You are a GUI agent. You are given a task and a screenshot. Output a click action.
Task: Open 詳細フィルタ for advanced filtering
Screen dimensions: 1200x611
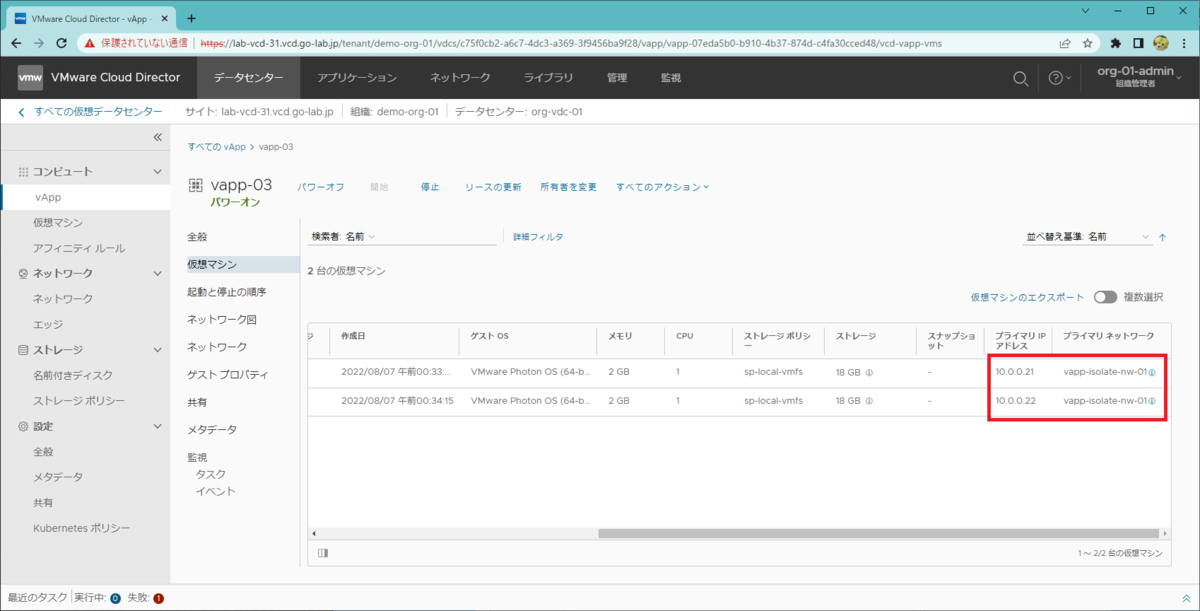539,236
